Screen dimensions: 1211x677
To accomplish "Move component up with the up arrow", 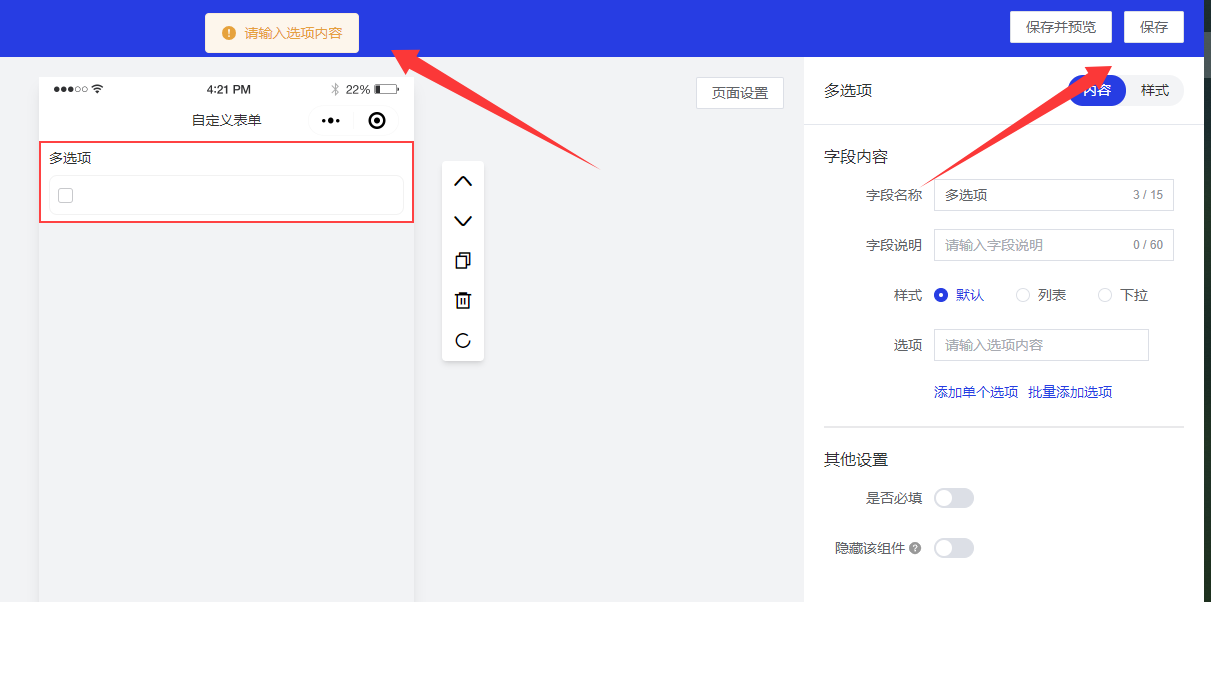I will pos(463,181).
